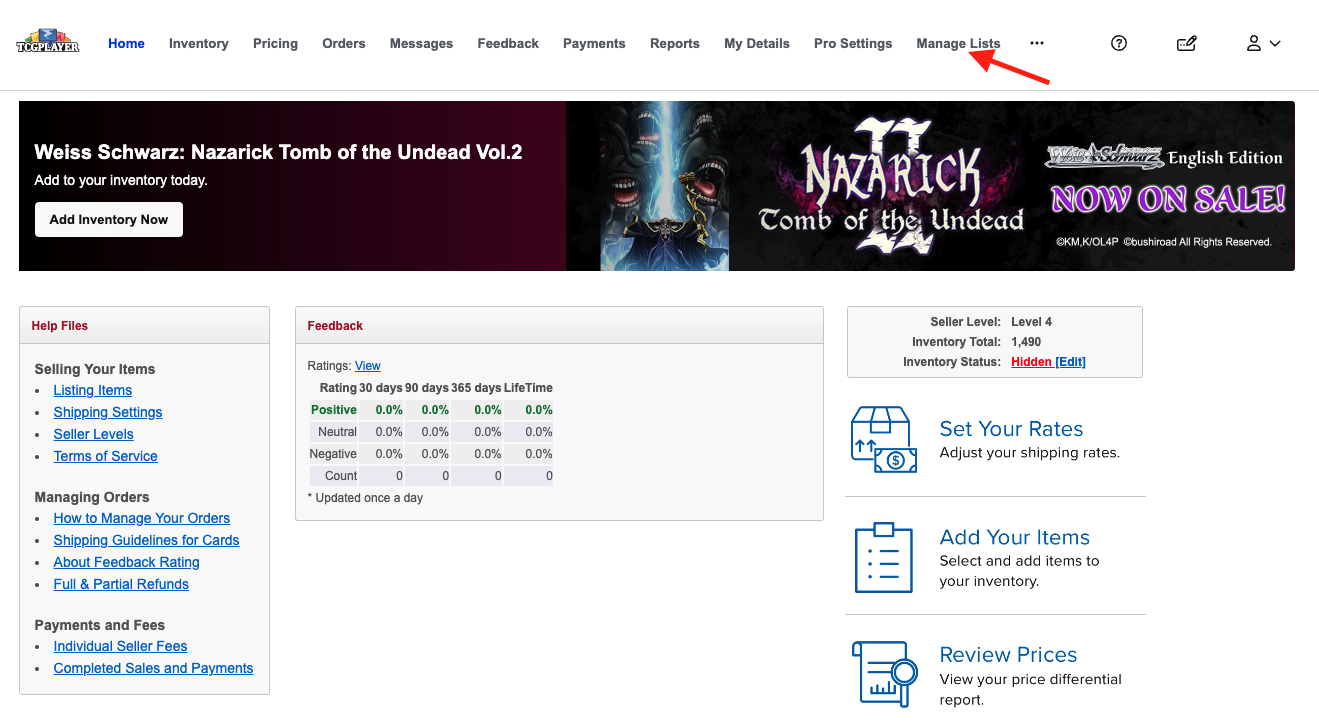The height and width of the screenshot is (725, 1319).
Task: Open the Seller Levels help link
Action: [94, 434]
